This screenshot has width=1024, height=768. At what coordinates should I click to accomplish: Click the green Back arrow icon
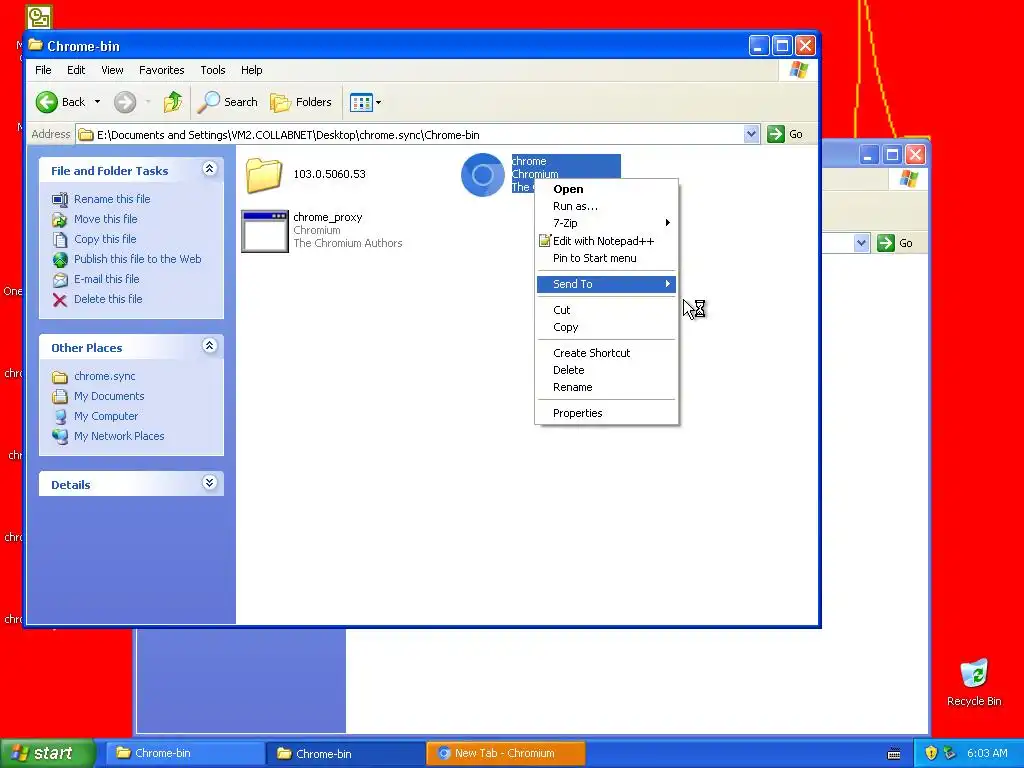point(47,102)
